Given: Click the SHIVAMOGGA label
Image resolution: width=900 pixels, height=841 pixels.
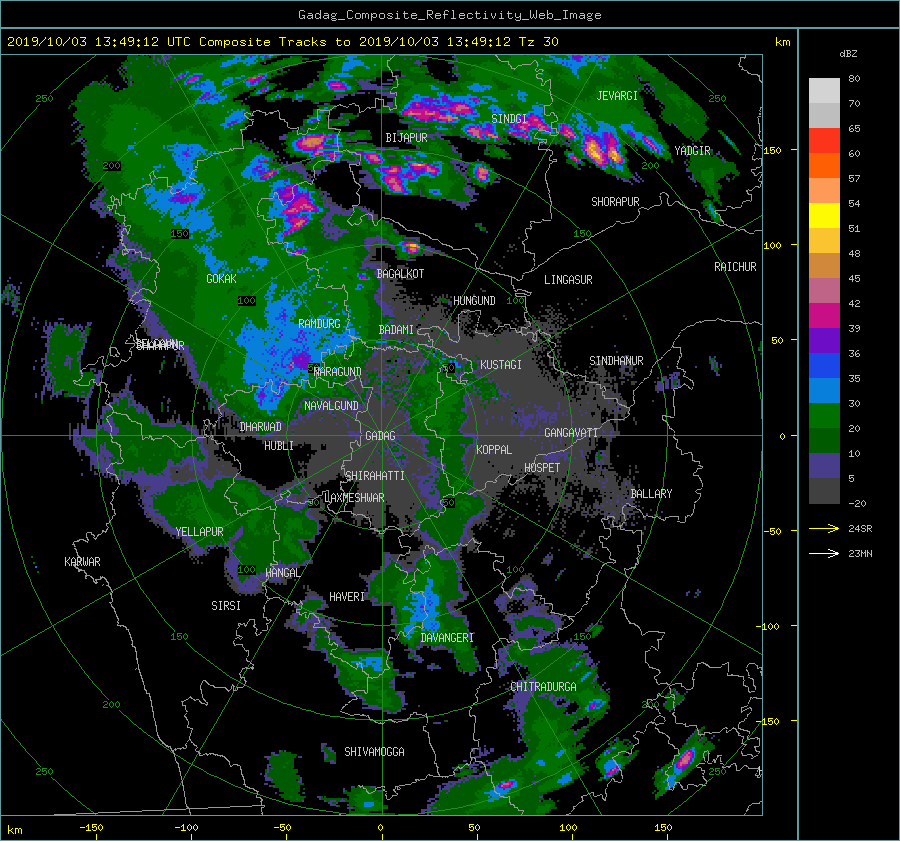Looking at the screenshot, I should [x=374, y=752].
